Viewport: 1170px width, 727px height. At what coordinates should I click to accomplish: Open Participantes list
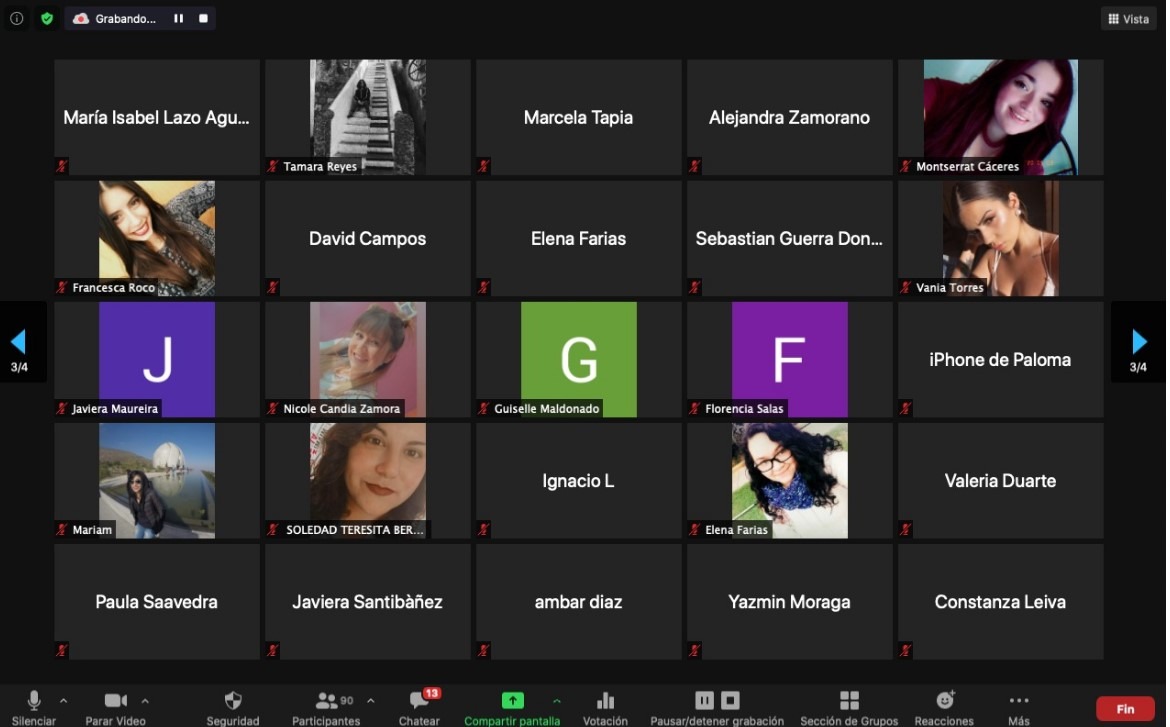[x=326, y=701]
